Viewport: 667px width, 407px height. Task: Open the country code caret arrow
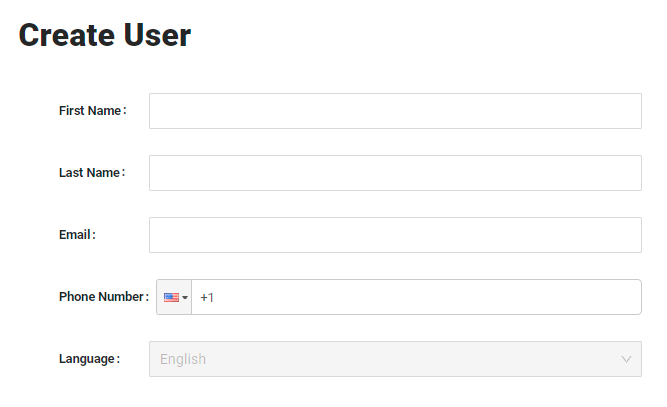click(x=185, y=298)
